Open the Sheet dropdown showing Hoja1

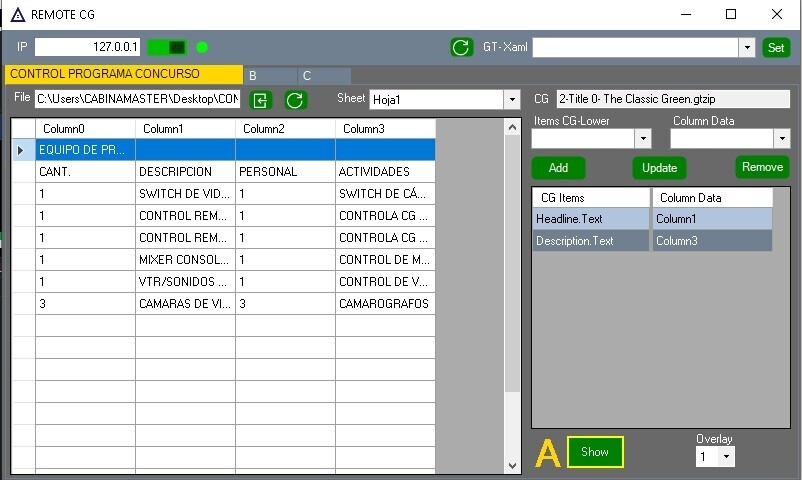point(512,99)
